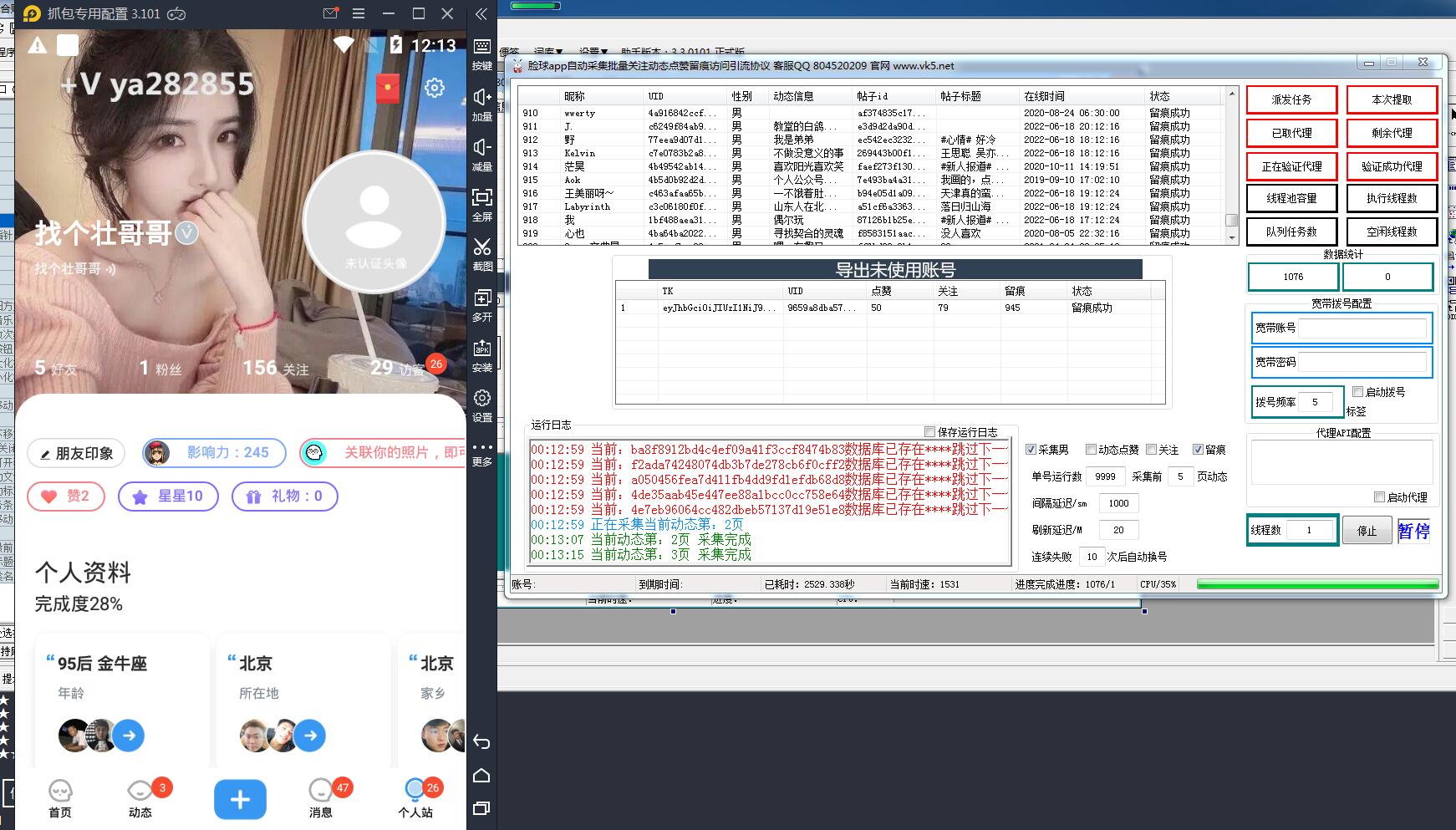This screenshot has height=830, width=1456.
Task: Collapse the emulator sidebar with double chevron
Action: [x=481, y=13]
